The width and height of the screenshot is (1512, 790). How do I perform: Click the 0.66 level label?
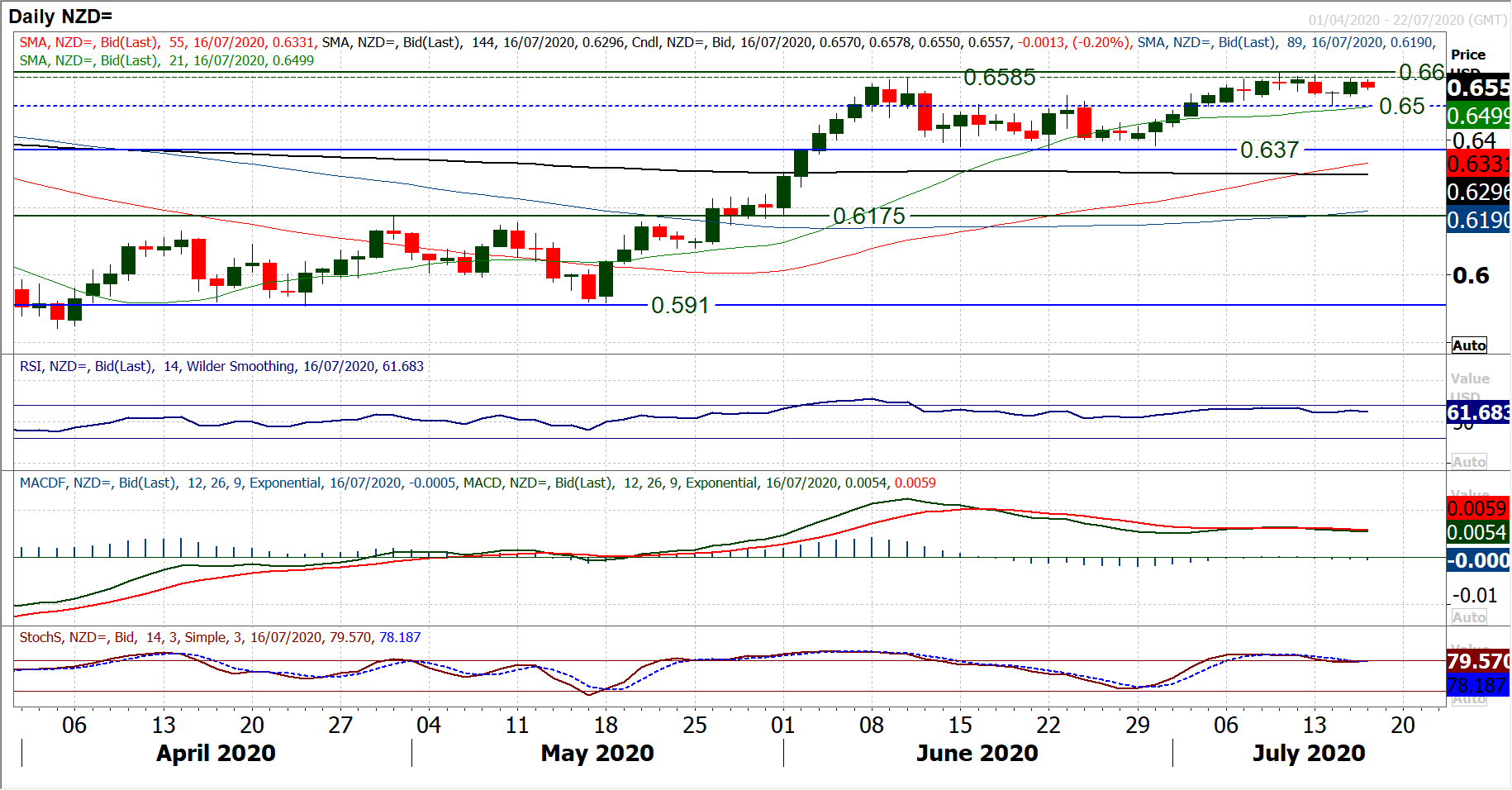(x=1421, y=73)
